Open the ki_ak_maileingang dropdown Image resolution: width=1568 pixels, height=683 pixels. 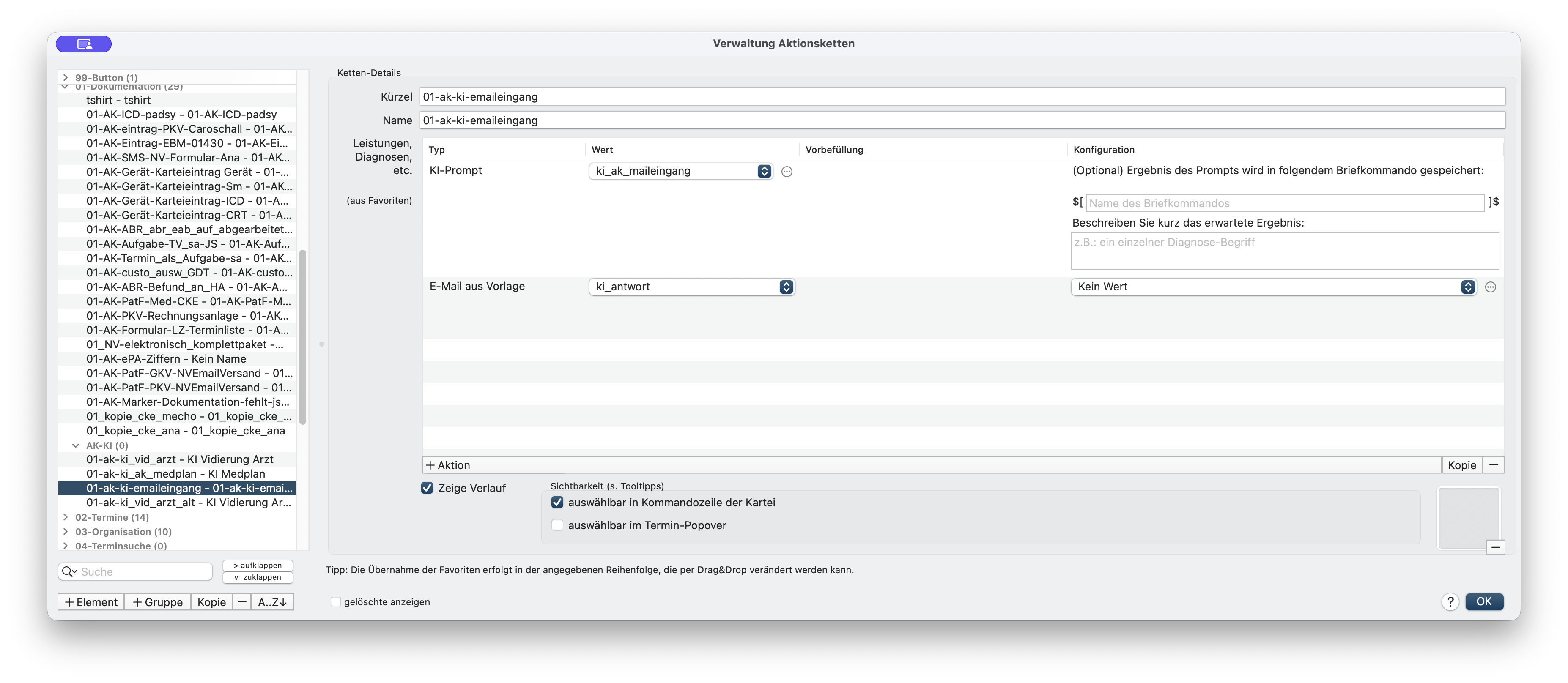pos(680,171)
